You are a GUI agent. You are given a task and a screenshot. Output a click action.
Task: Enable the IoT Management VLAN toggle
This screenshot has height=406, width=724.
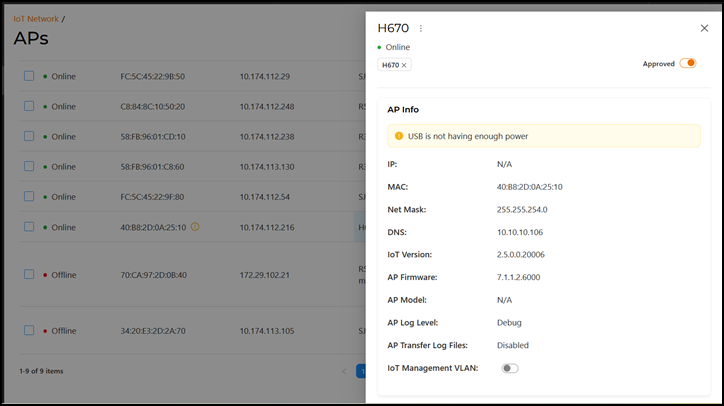(x=510, y=368)
